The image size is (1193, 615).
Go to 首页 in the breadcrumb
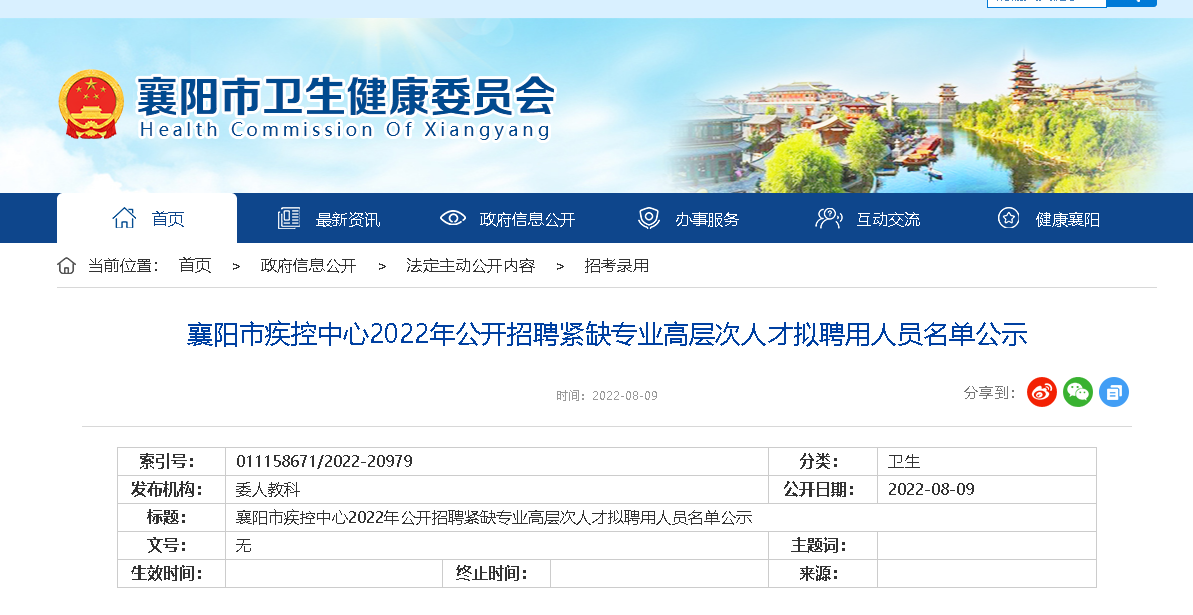[x=195, y=266]
